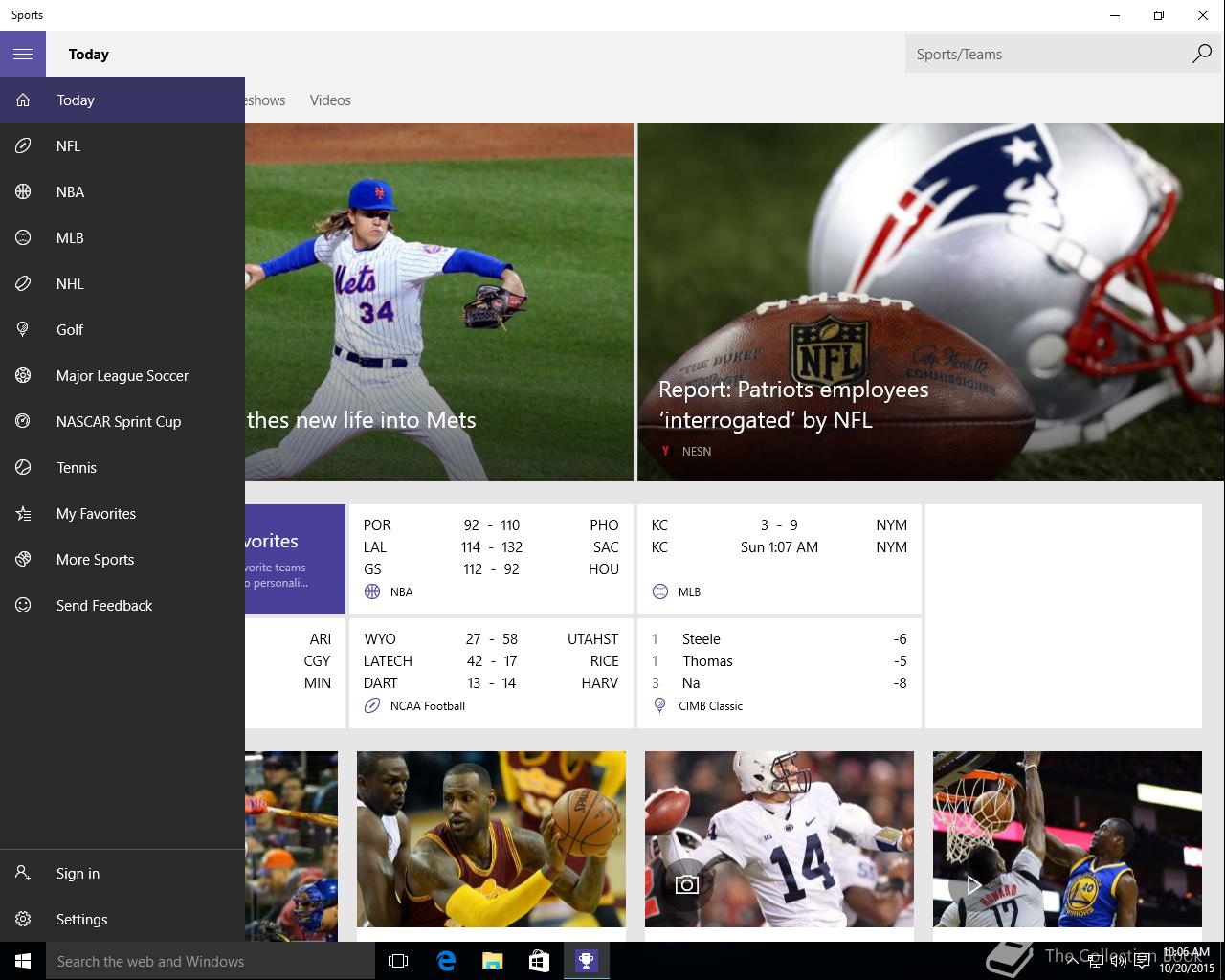The height and width of the screenshot is (980, 1225).
Task: Open the NBA section
Action: (122, 191)
